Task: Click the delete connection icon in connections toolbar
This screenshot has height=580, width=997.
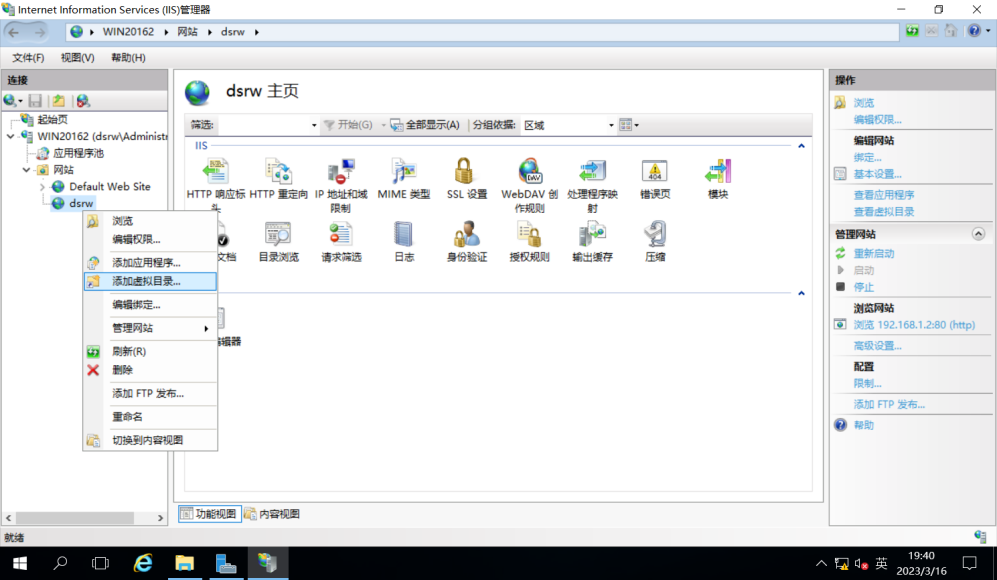Action: pos(83,100)
